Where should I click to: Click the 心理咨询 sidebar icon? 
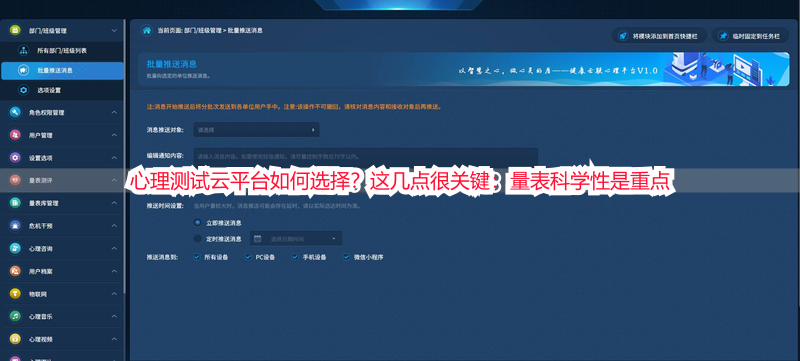[15, 248]
